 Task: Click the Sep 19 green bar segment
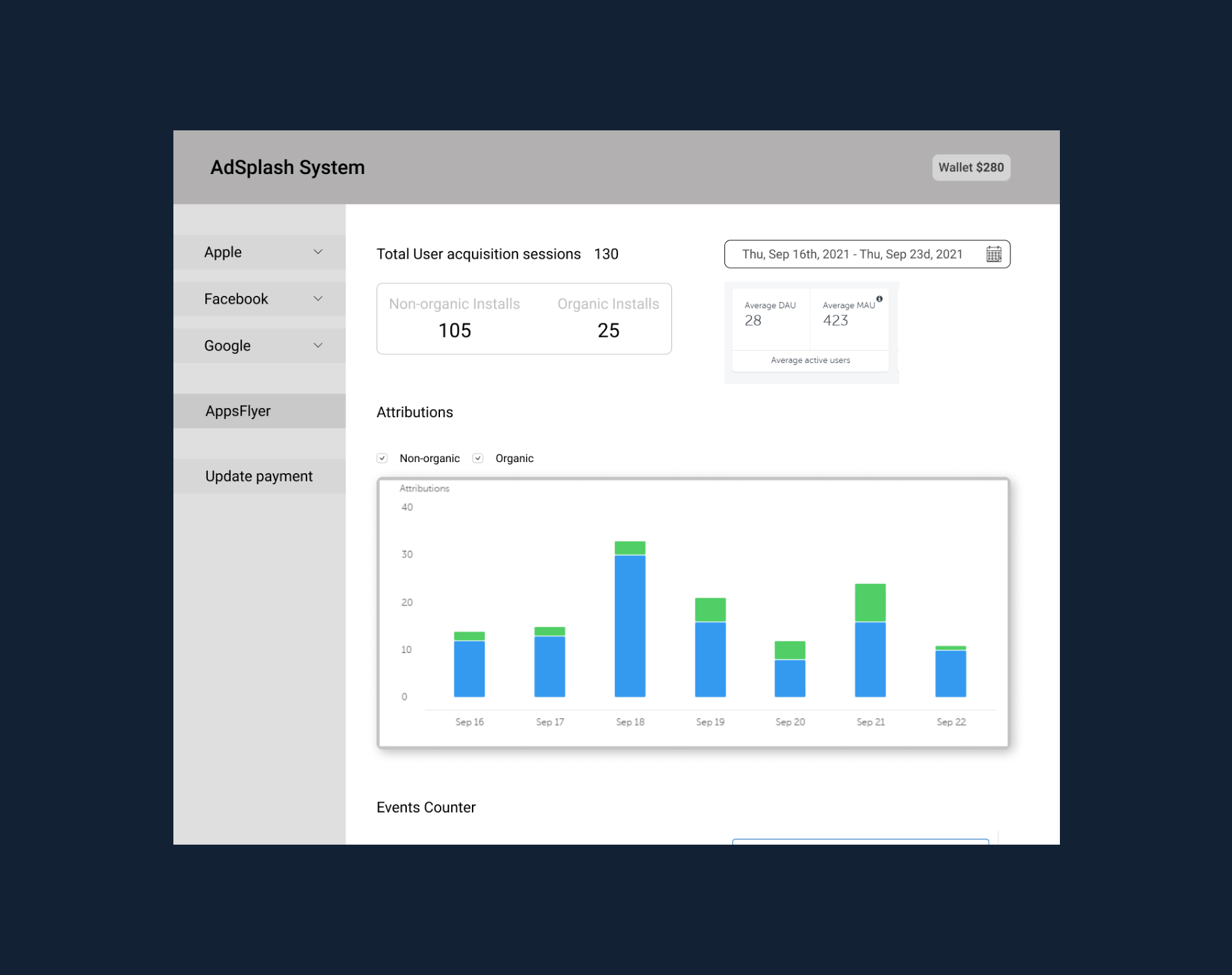[x=711, y=610]
